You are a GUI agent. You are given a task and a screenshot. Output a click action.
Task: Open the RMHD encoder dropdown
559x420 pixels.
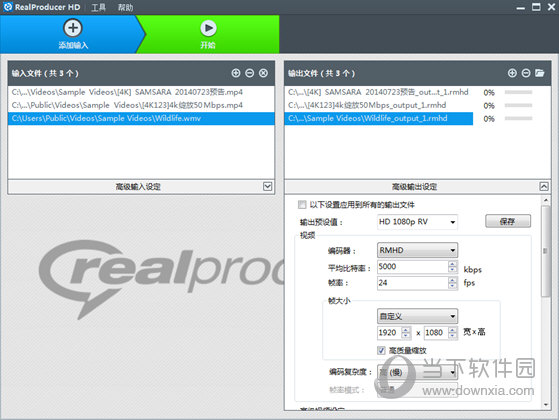[417, 250]
